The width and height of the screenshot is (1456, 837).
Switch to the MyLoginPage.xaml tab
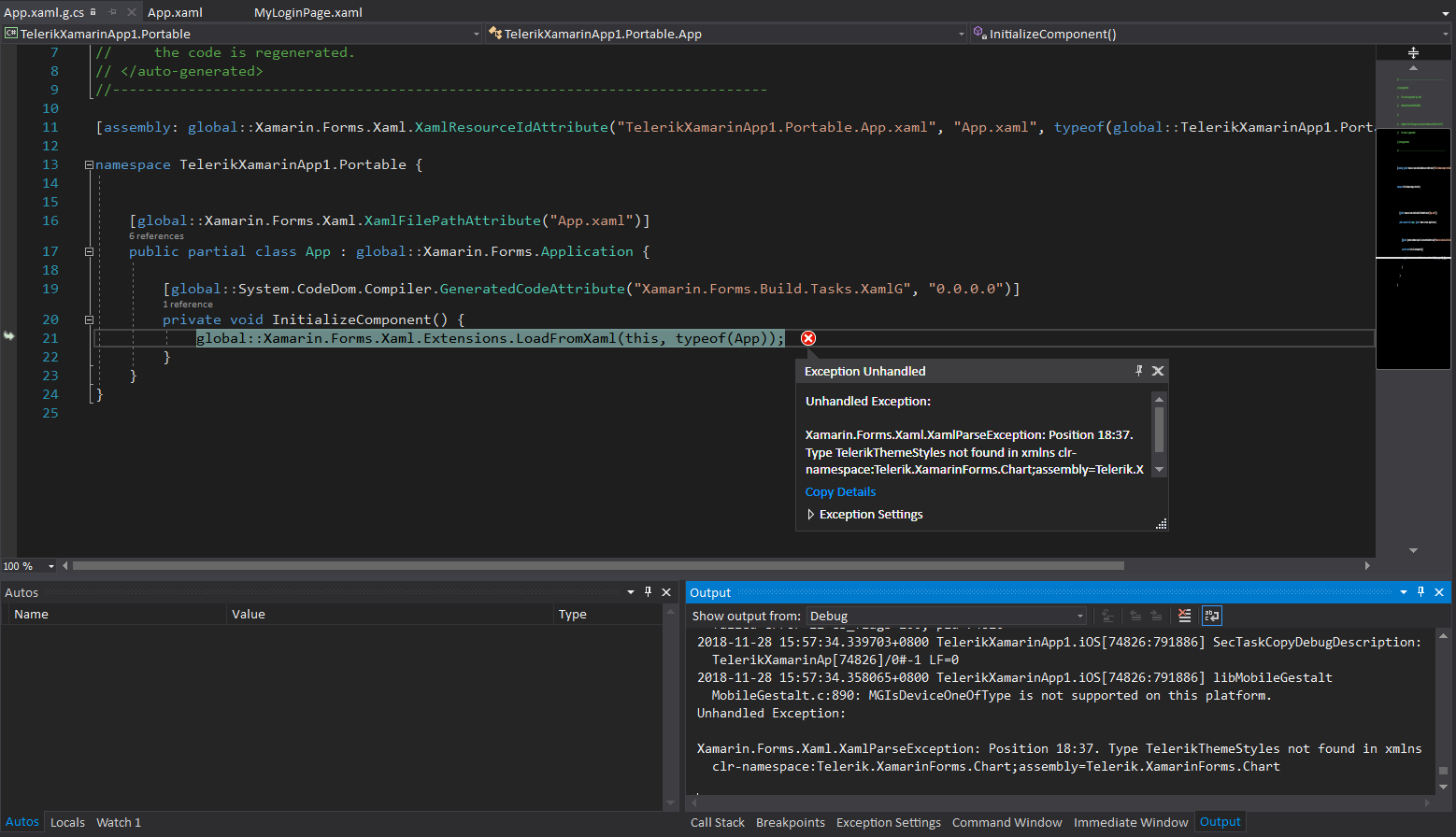click(x=307, y=12)
